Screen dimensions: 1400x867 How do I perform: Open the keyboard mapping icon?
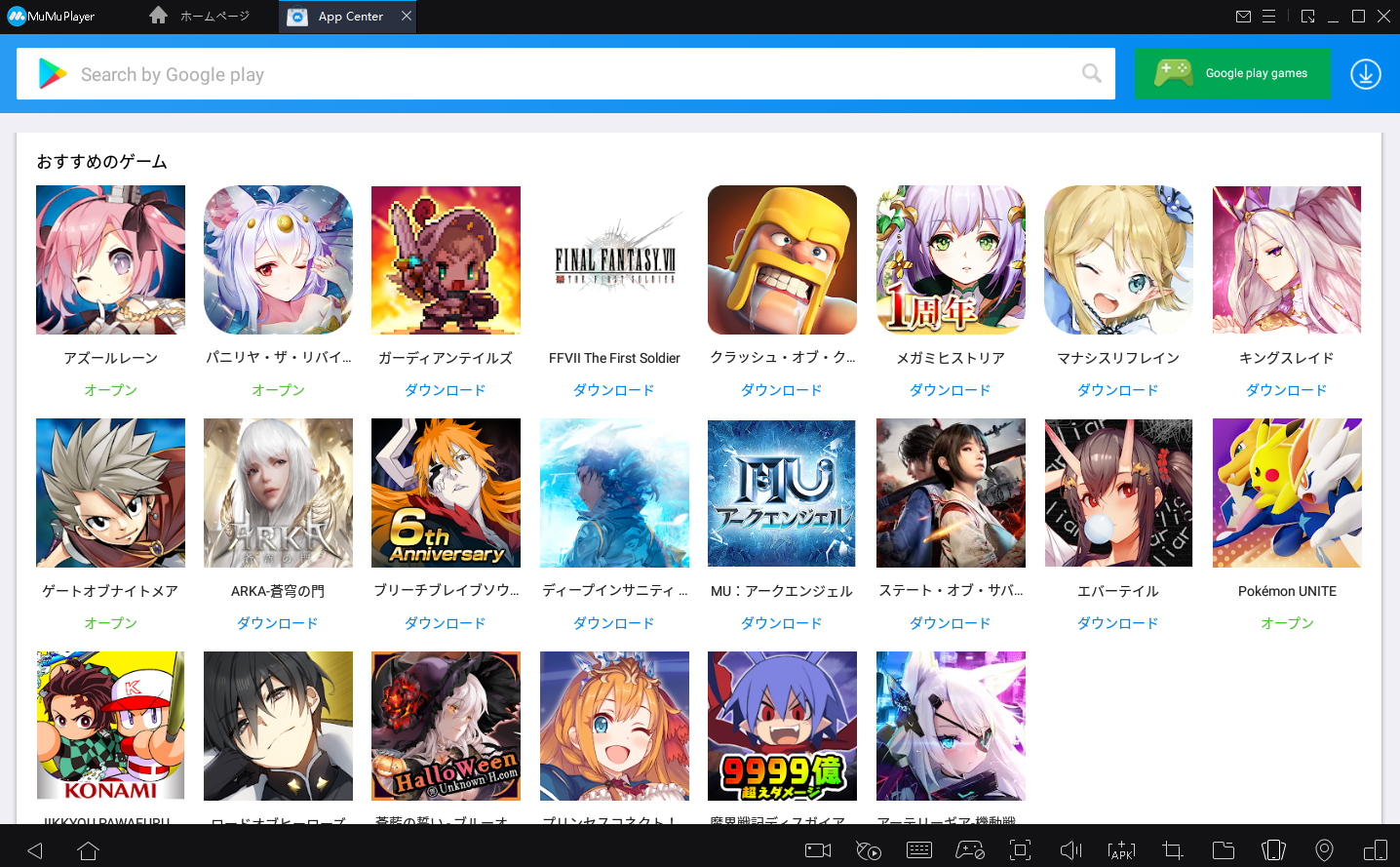[919, 850]
